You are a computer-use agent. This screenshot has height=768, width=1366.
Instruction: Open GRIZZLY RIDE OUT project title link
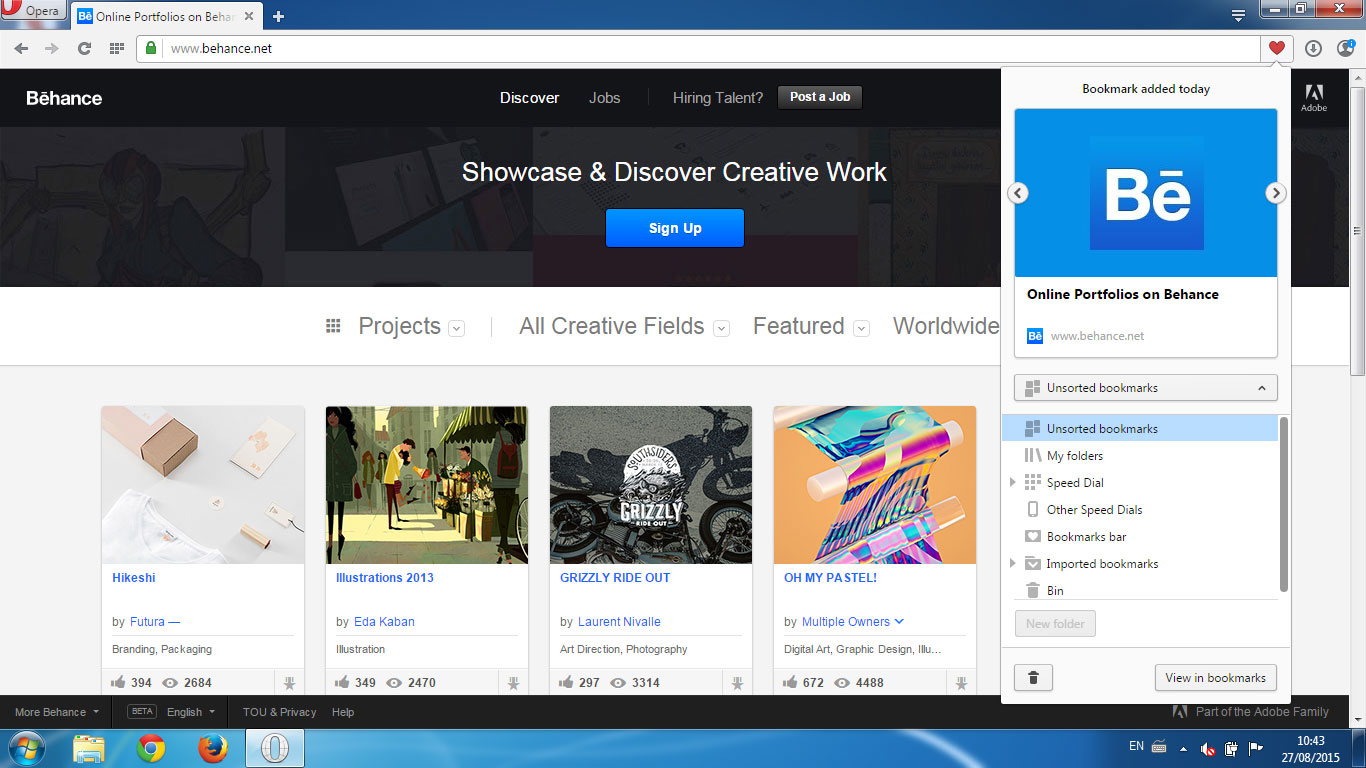coord(615,578)
